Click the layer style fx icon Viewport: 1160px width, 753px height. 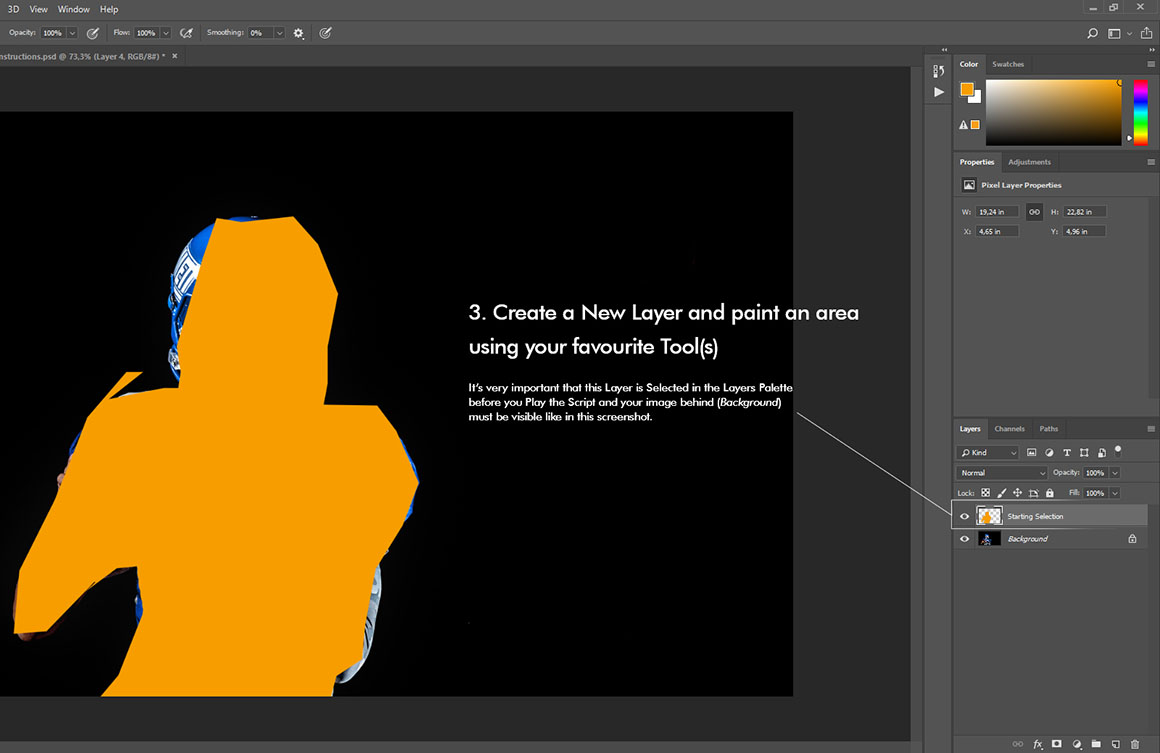(x=1038, y=744)
